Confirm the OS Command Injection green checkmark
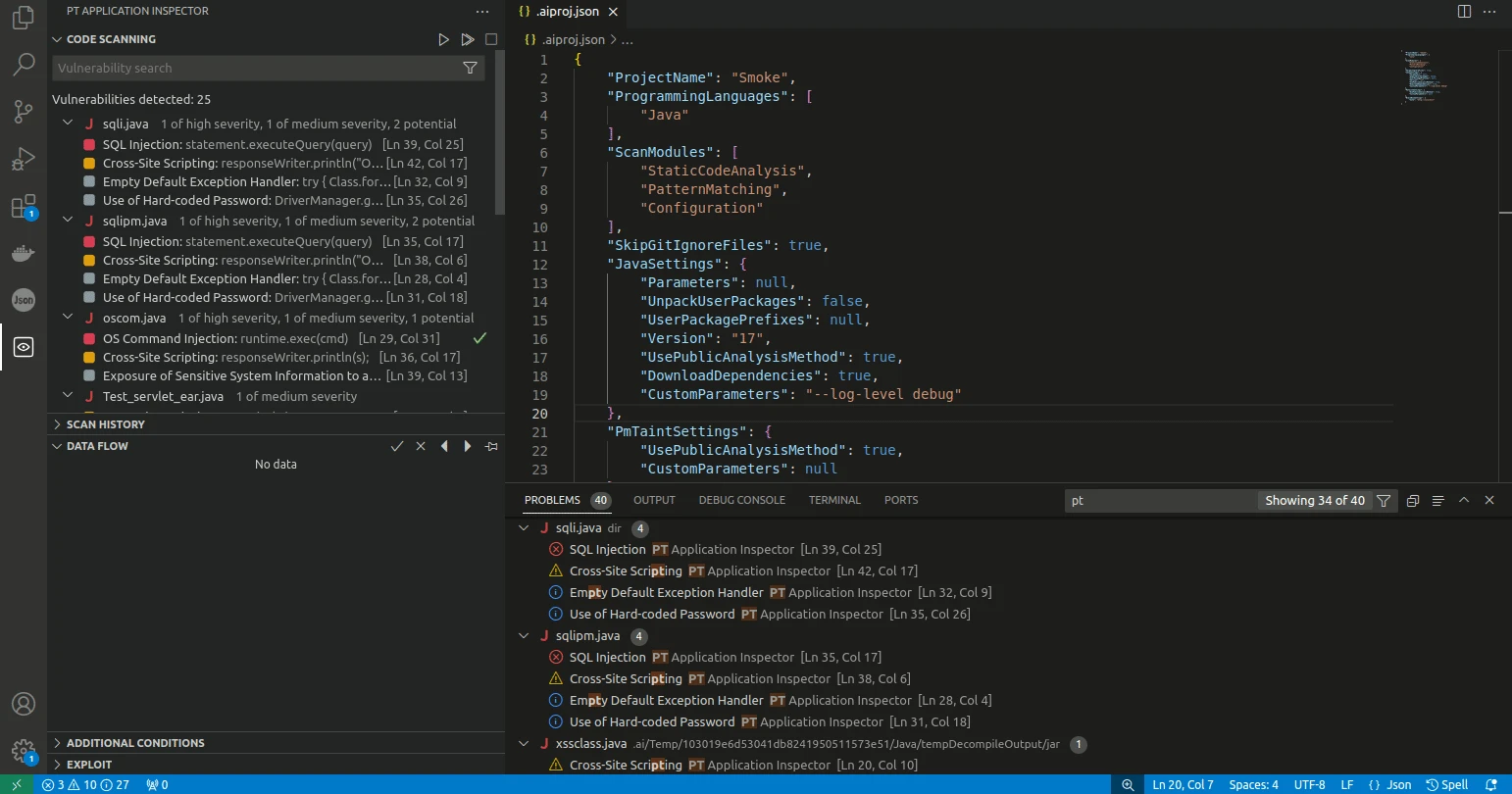This screenshot has width=1512, height=794. (x=479, y=338)
